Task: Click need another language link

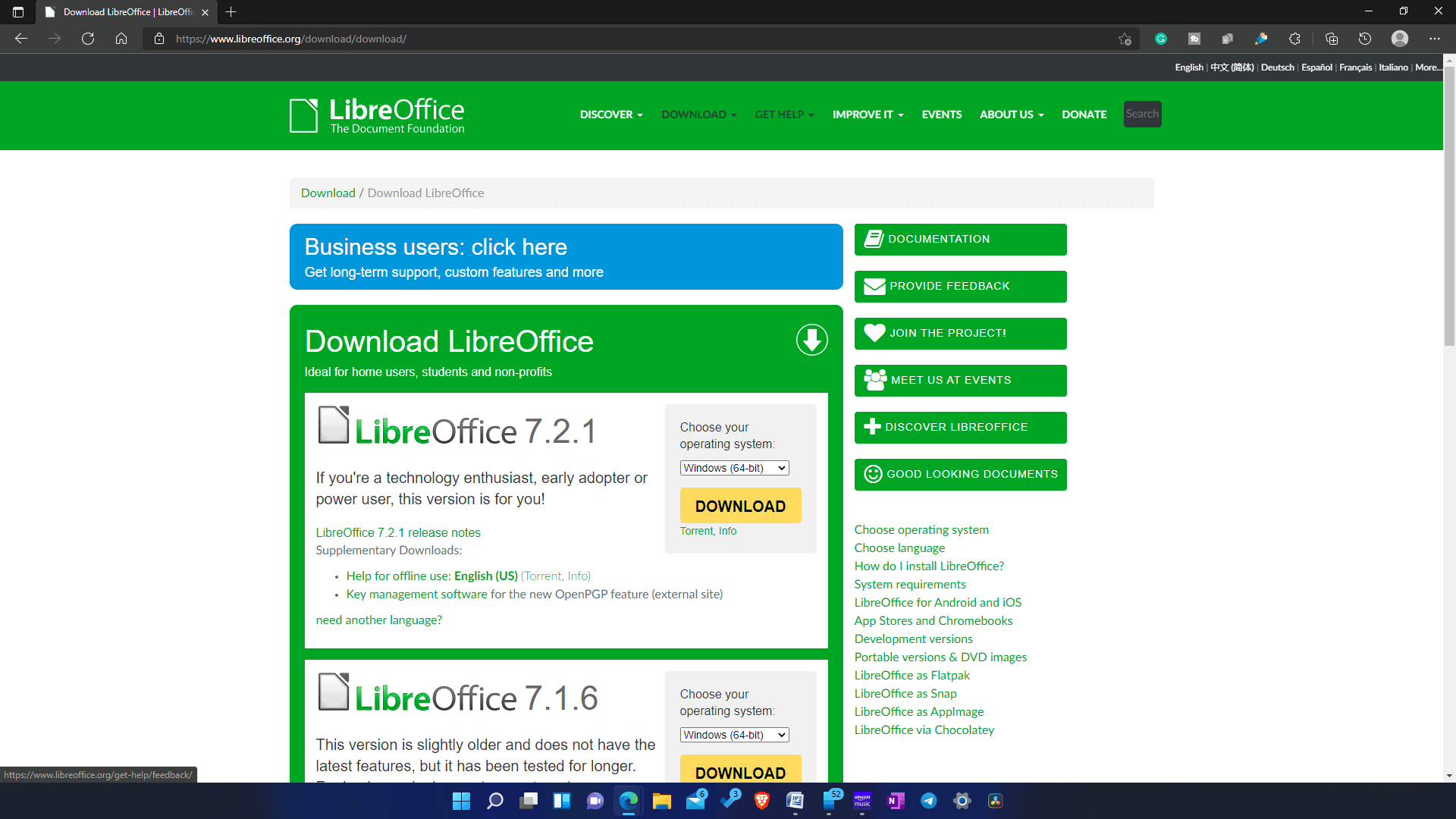Action: pyautogui.click(x=380, y=619)
